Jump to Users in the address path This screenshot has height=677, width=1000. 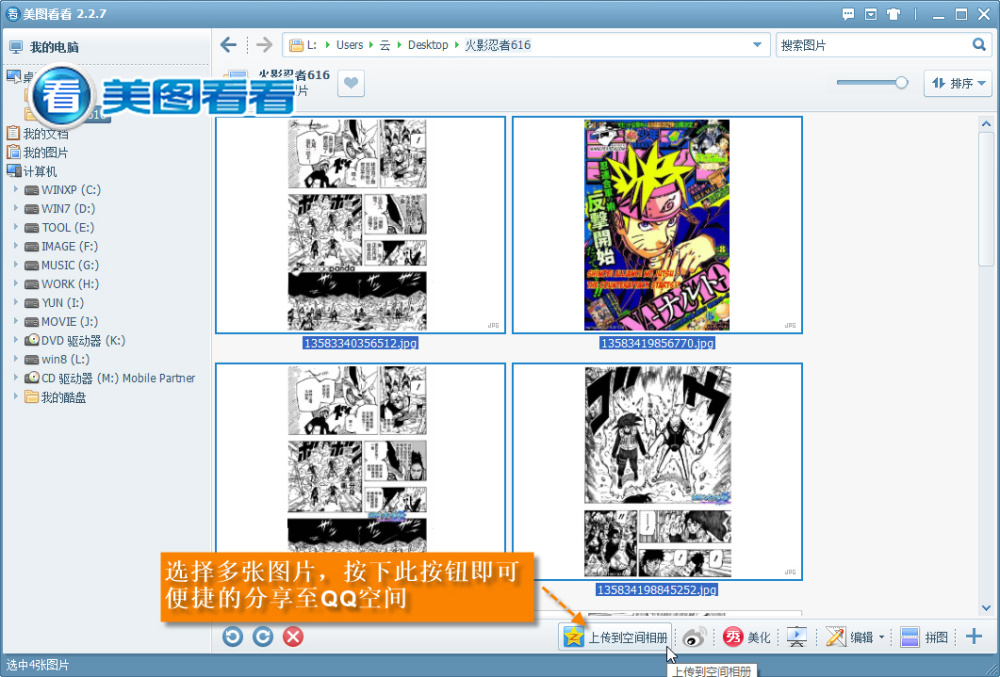349,45
